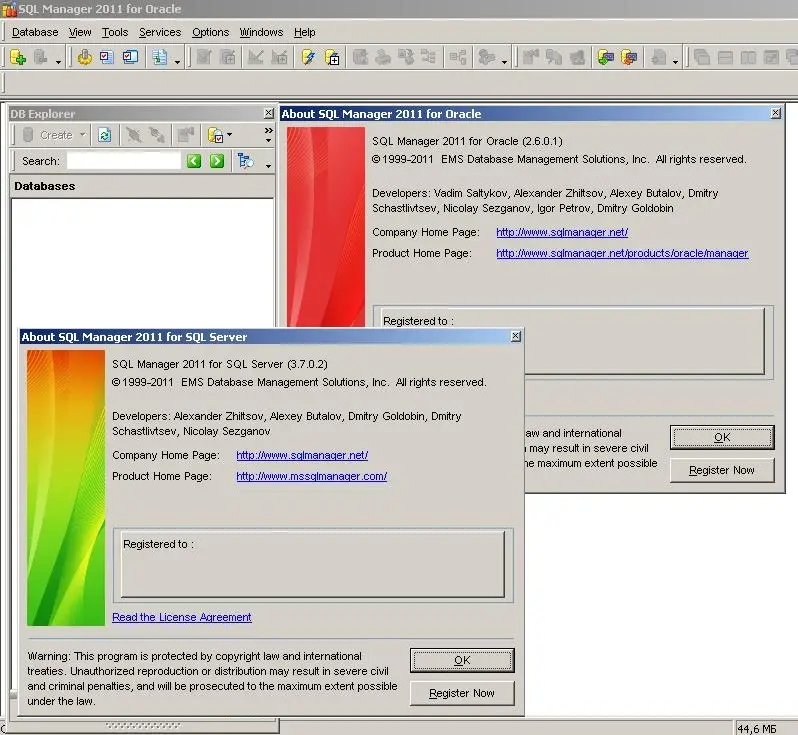The width and height of the screenshot is (798, 735).
Task: Click OK in About SQL Server dialog
Action: click(462, 660)
